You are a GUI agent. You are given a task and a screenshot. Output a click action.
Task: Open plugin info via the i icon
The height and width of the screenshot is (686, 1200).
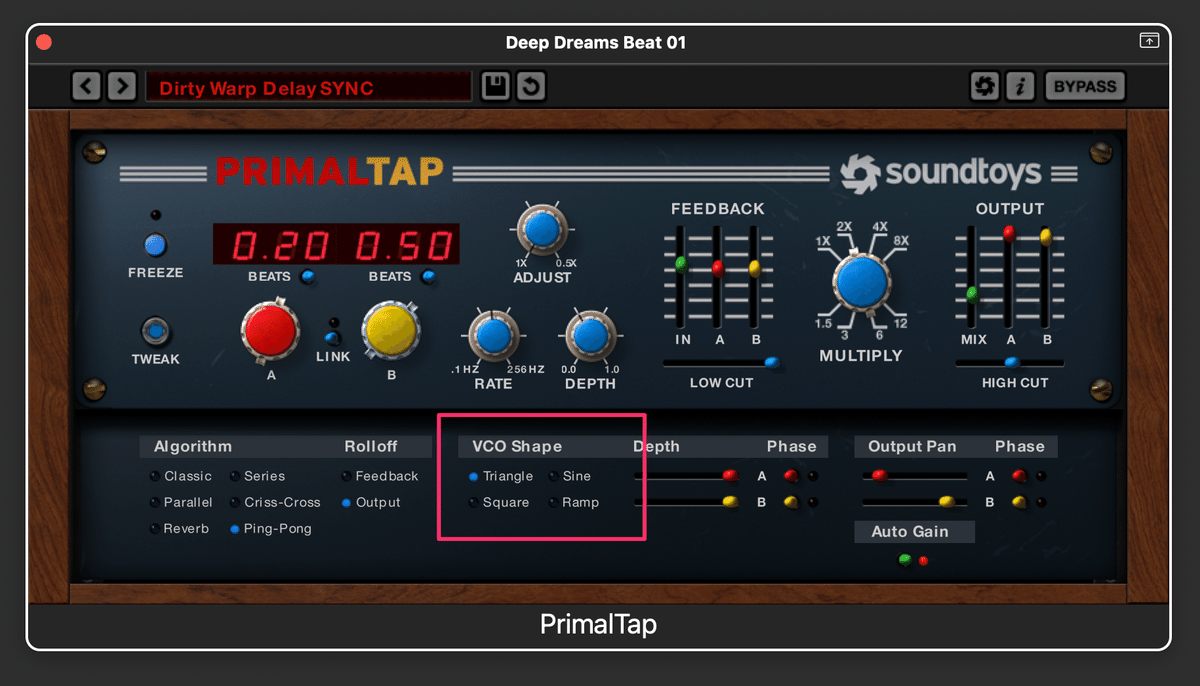click(1020, 86)
